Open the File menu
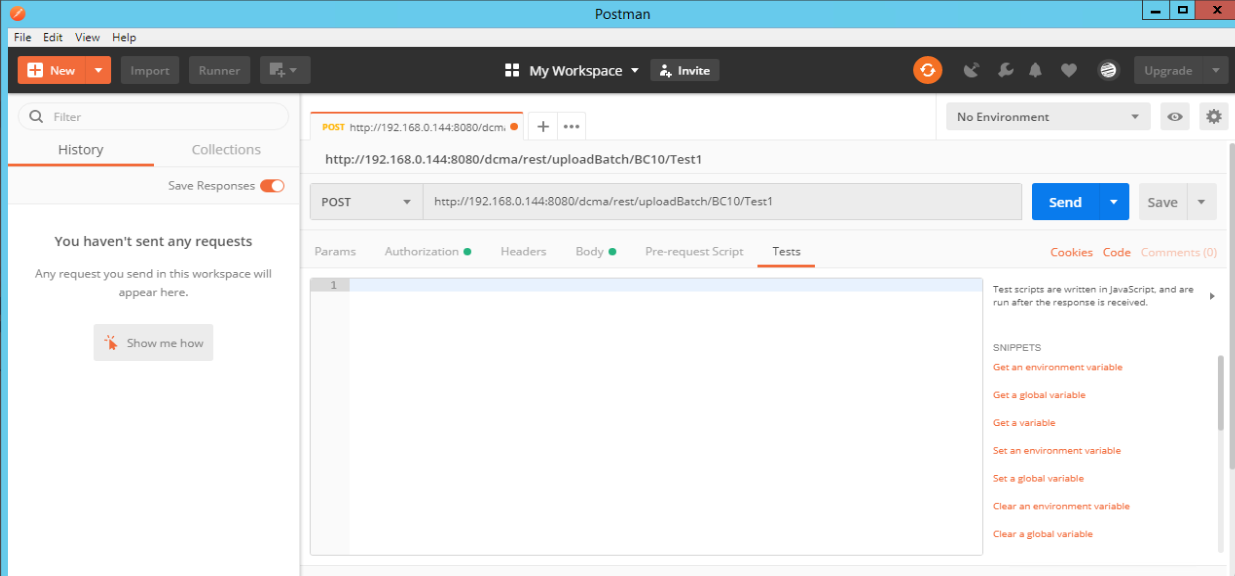 (x=22, y=37)
